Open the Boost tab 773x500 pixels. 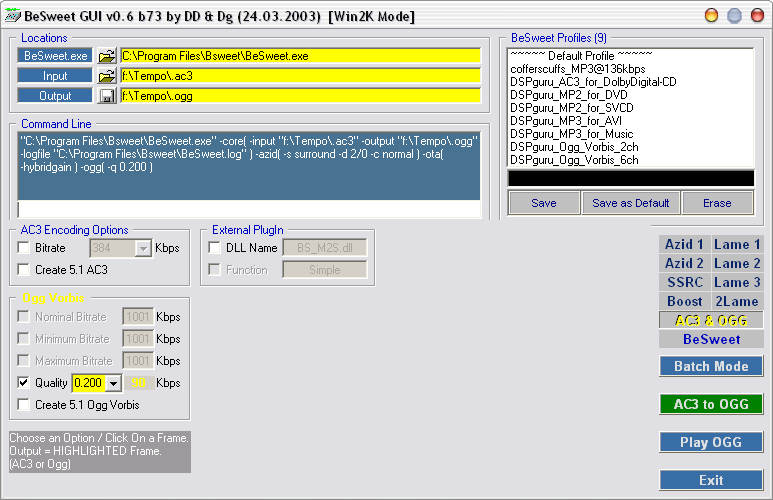(684, 301)
